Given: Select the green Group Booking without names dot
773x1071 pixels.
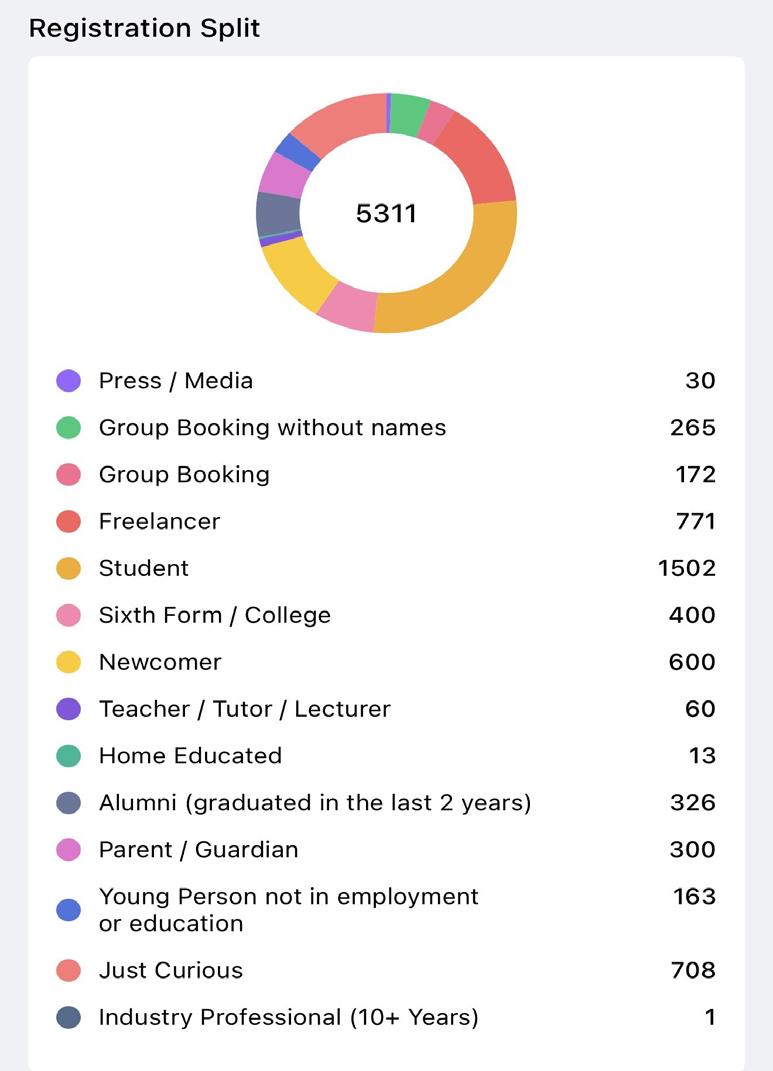Looking at the screenshot, I should click(68, 428).
